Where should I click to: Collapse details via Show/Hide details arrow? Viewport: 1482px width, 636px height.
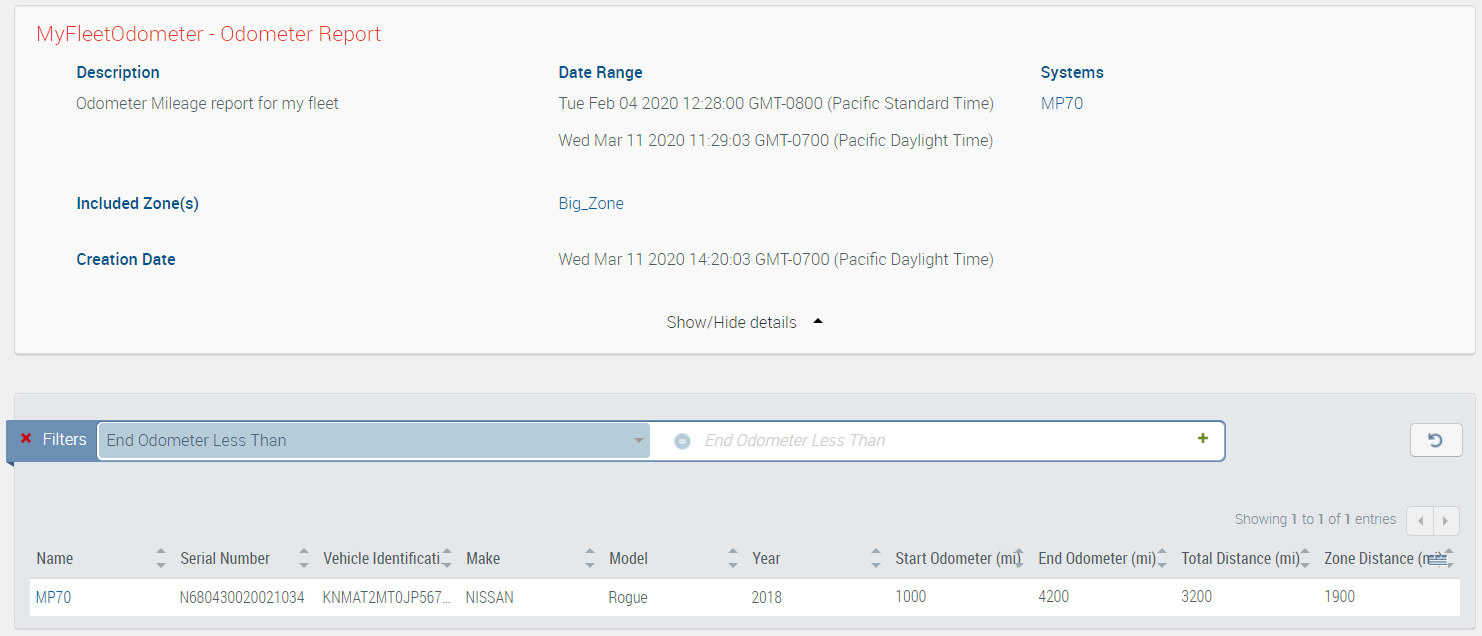click(x=817, y=322)
